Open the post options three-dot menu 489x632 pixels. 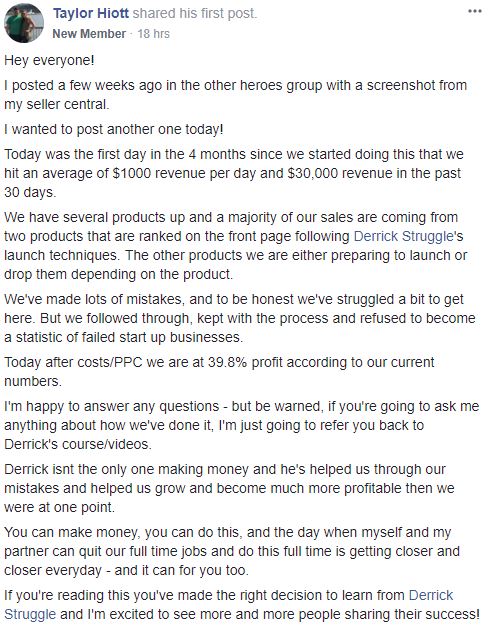pos(474,12)
